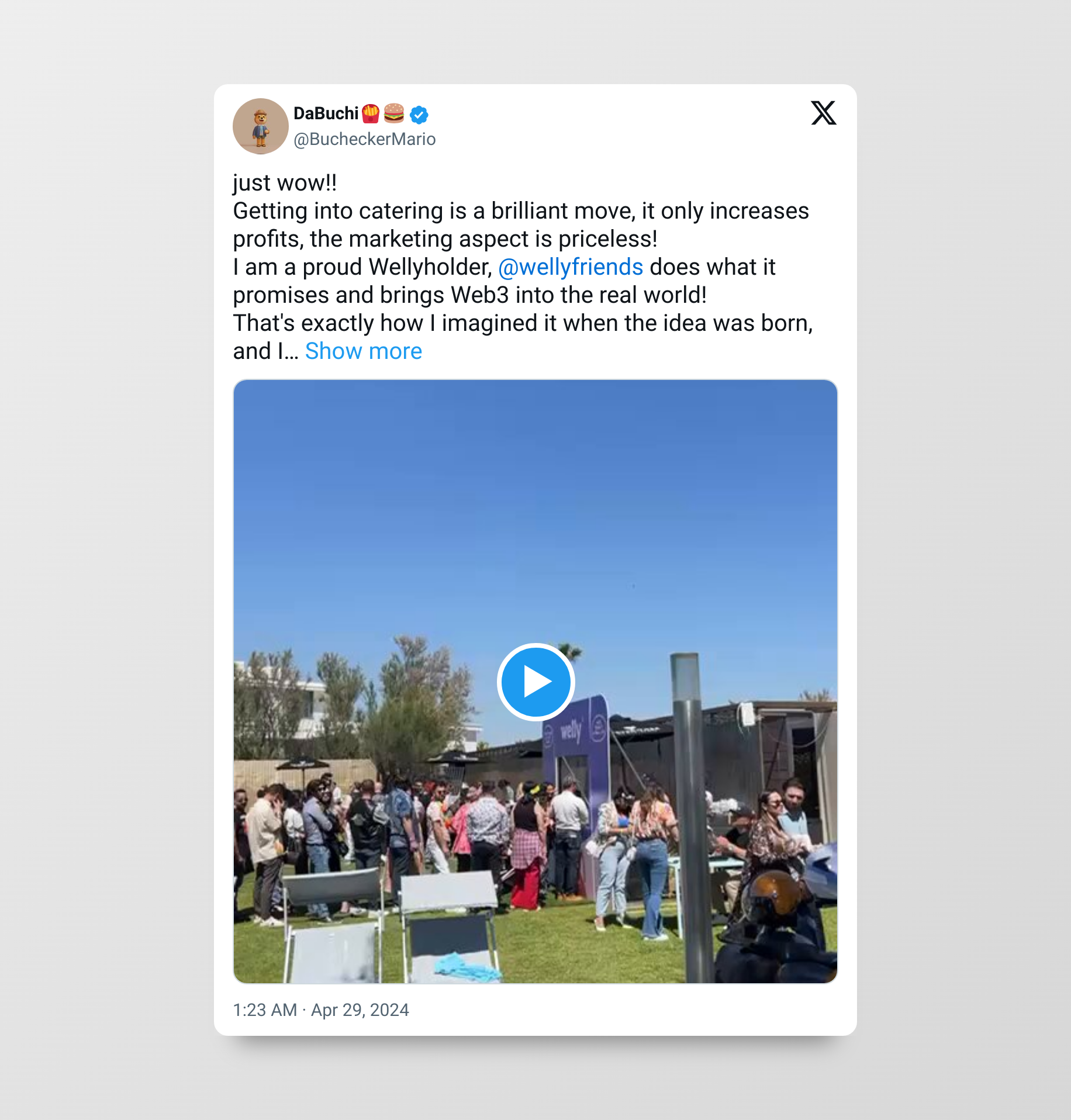Expand the tweet with Show more

[x=363, y=351]
